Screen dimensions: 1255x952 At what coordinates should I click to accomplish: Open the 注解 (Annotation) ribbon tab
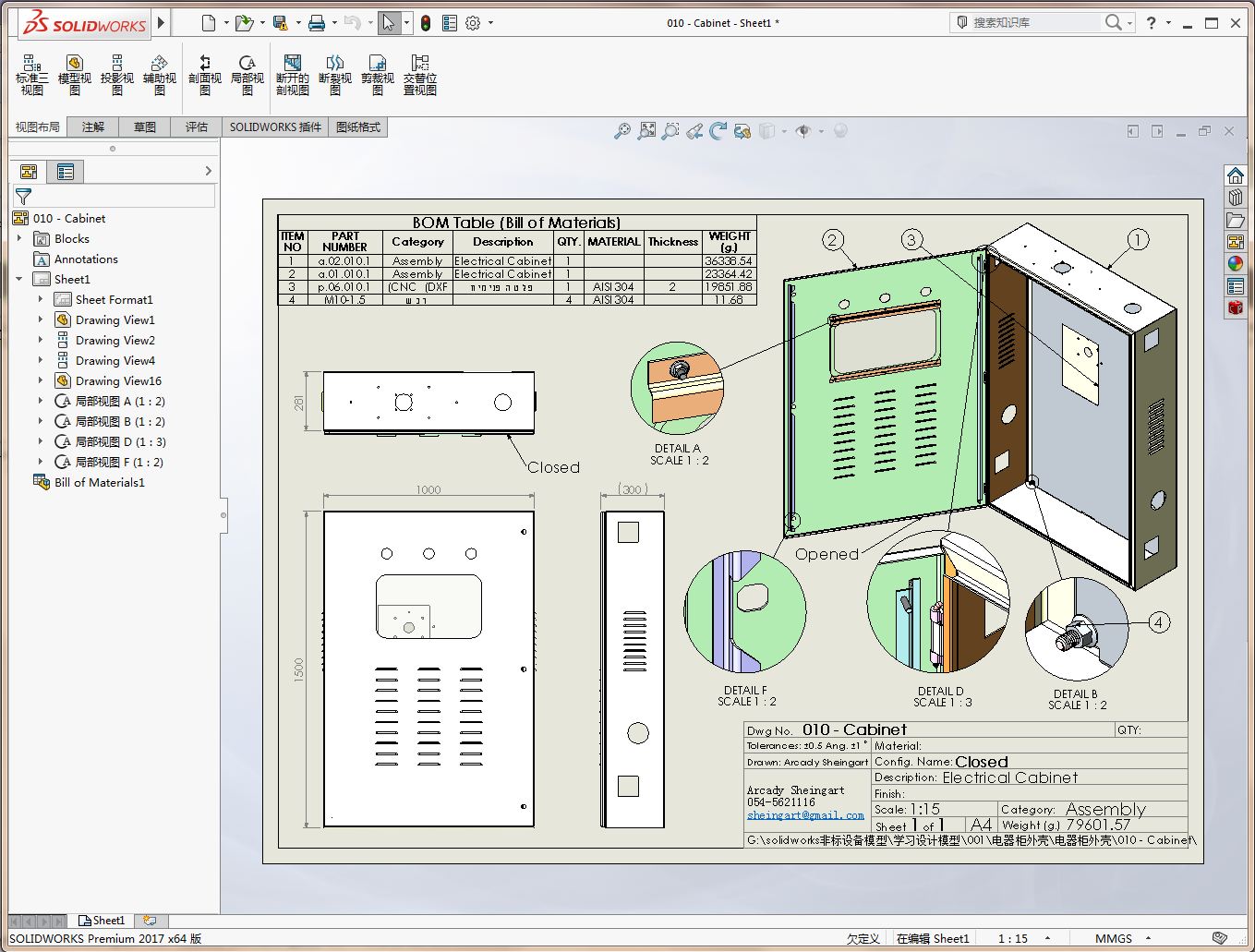pyautogui.click(x=93, y=127)
